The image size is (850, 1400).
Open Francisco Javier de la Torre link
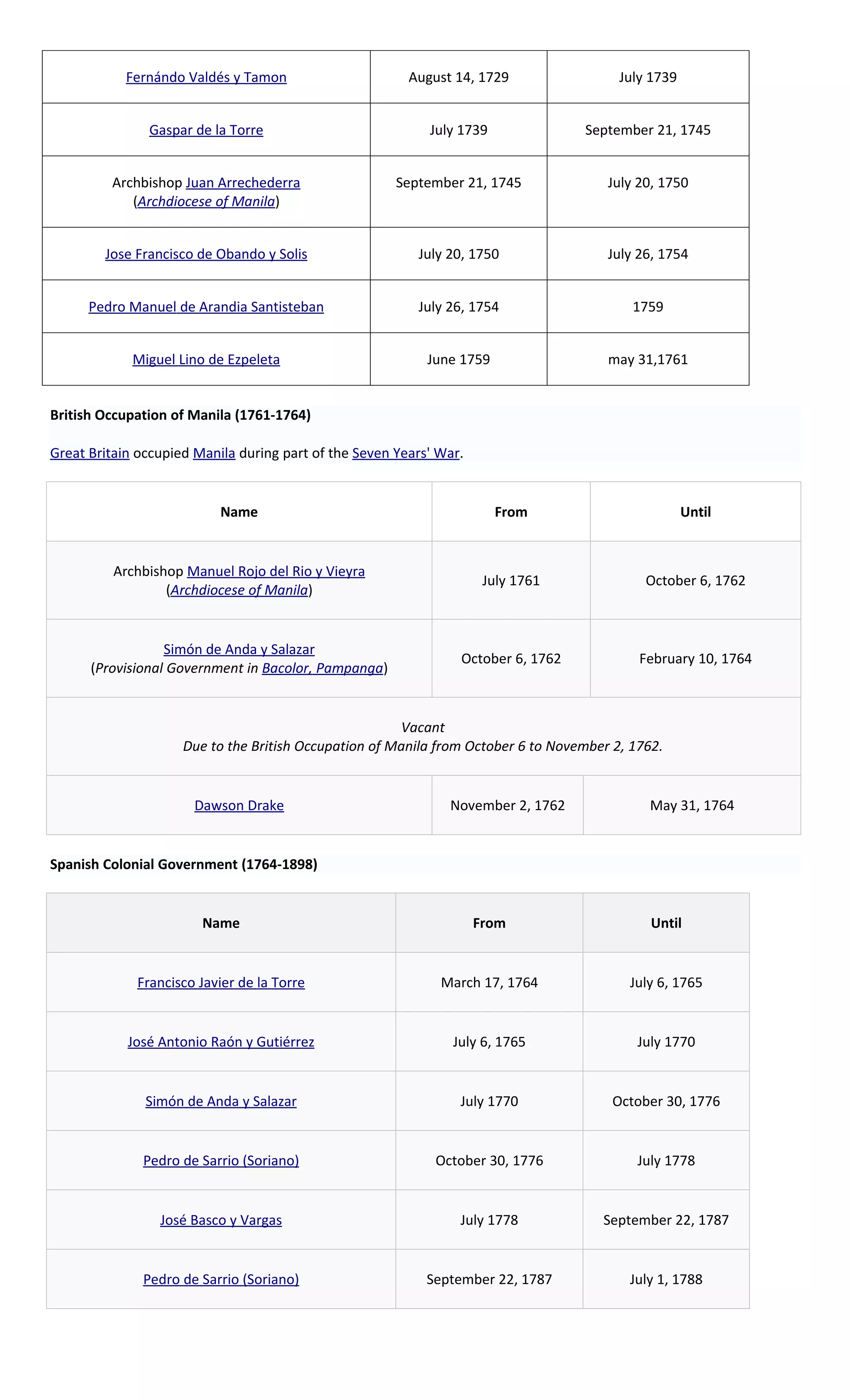click(x=221, y=982)
